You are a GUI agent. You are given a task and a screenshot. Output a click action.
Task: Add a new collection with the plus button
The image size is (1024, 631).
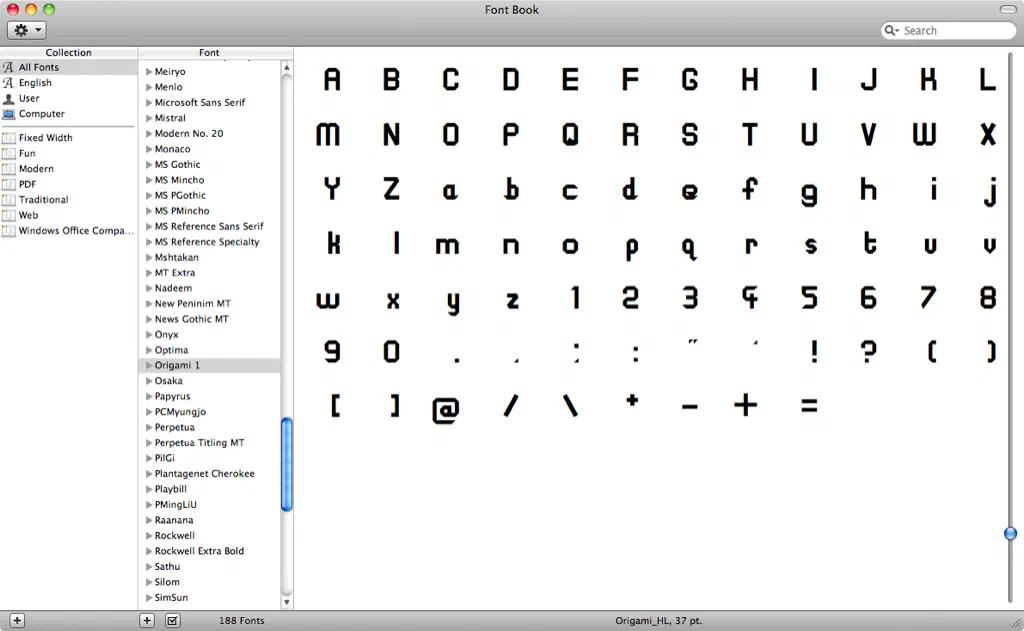point(17,621)
